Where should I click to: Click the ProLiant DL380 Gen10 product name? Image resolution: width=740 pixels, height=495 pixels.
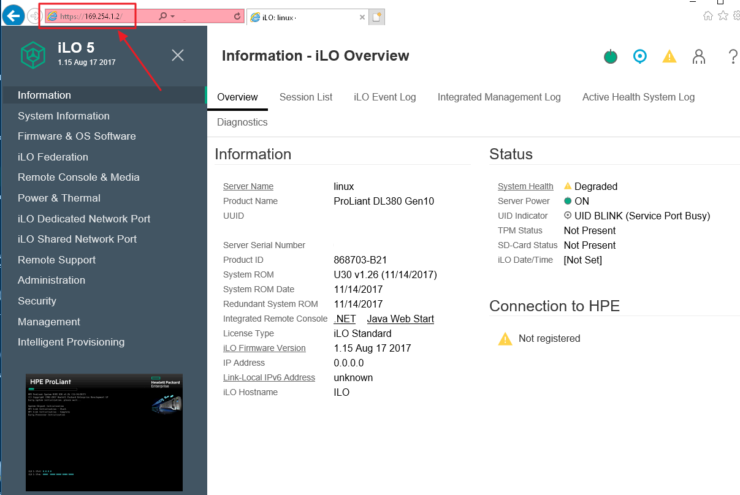[384, 201]
